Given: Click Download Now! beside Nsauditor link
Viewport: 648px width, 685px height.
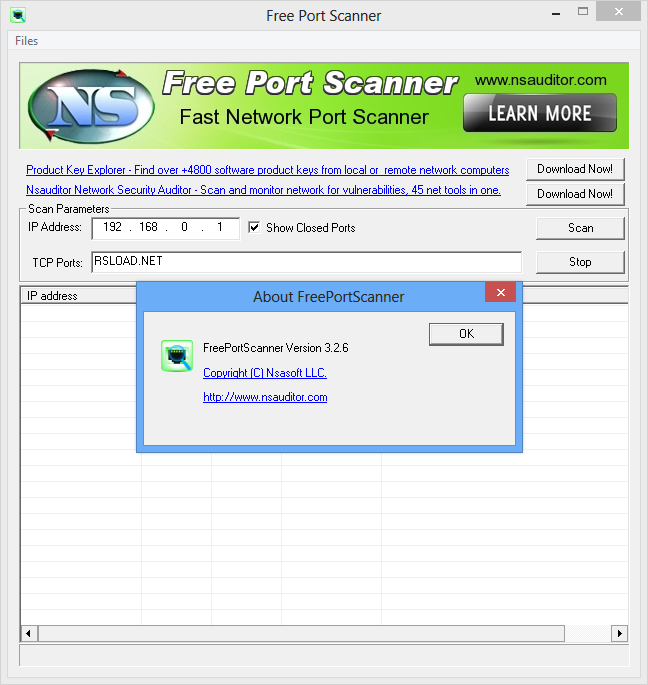Looking at the screenshot, I should [575, 194].
